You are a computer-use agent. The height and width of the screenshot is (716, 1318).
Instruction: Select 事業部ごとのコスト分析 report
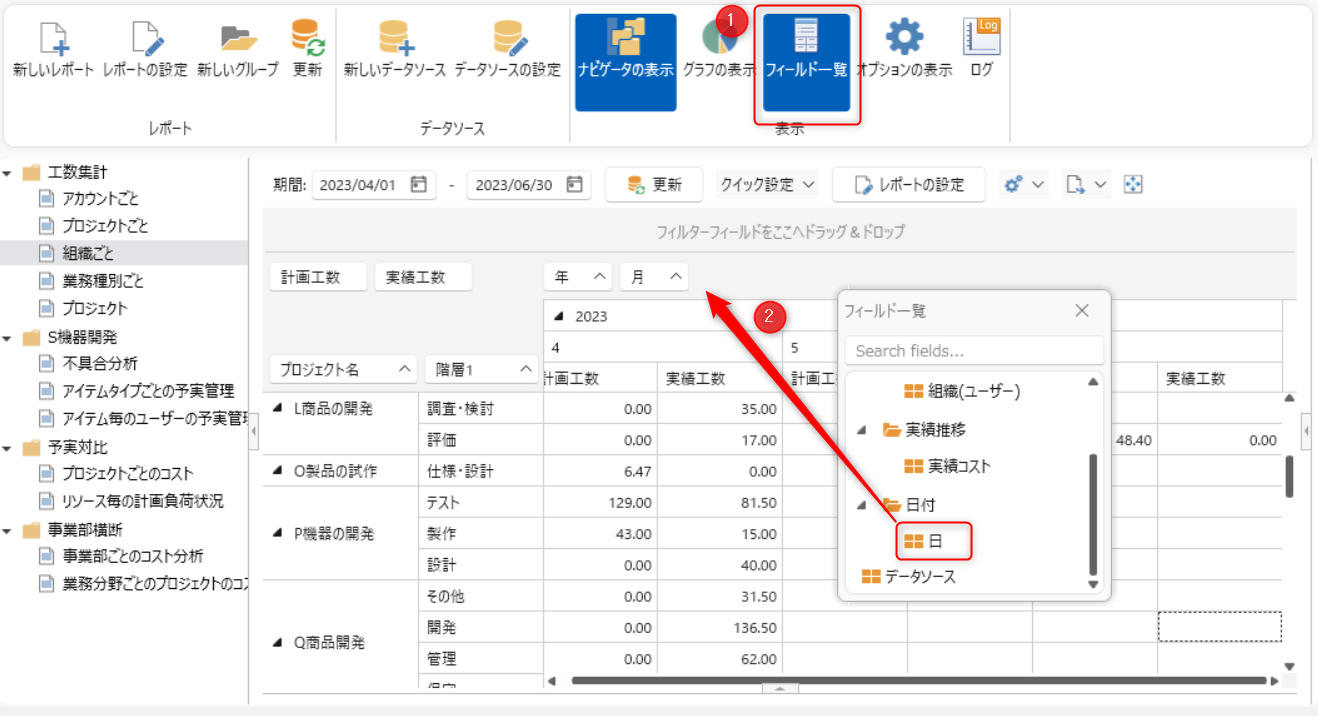pos(132,556)
